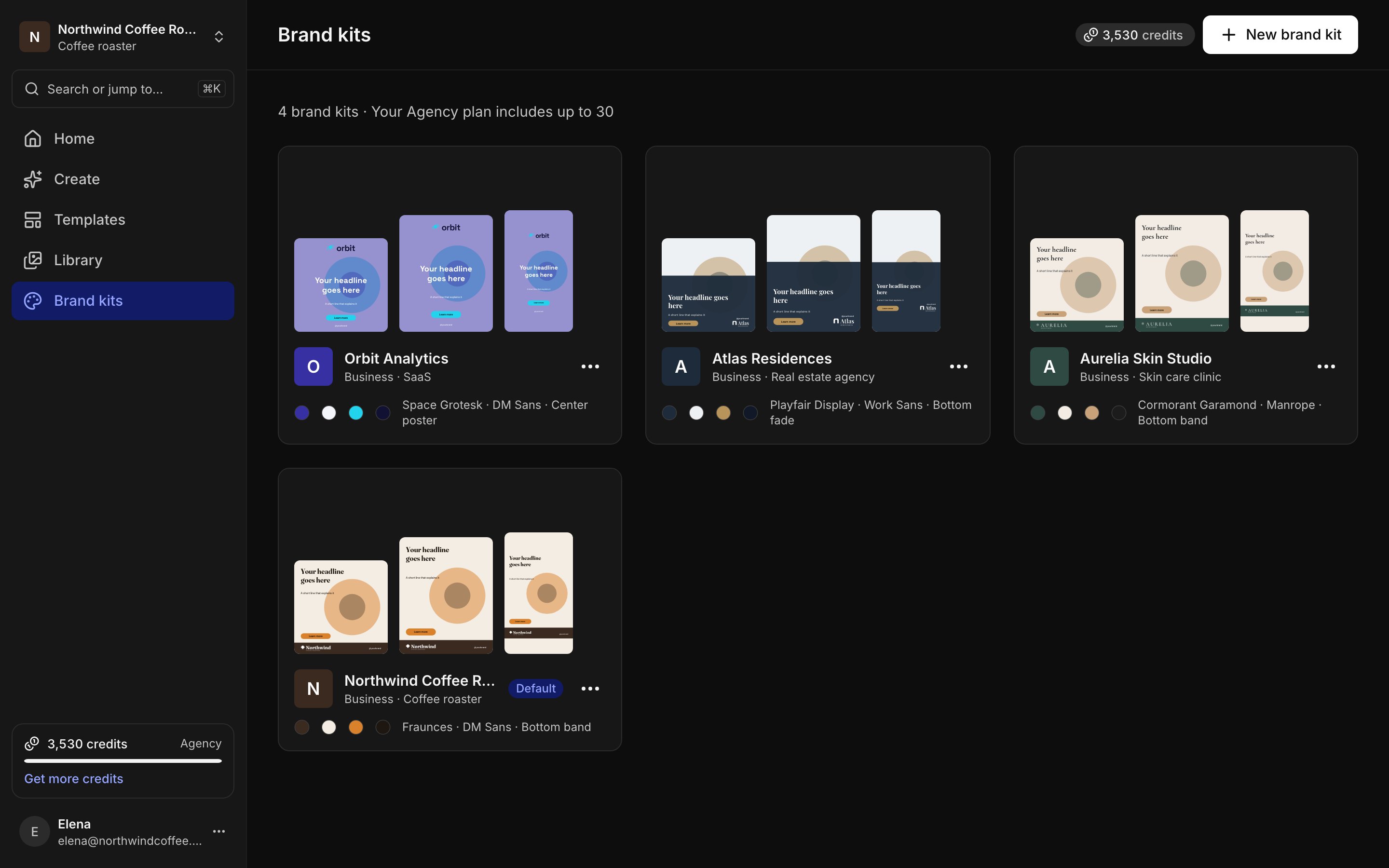
Task: Click the Northwind Coffee N kit avatar
Action: tap(313, 688)
